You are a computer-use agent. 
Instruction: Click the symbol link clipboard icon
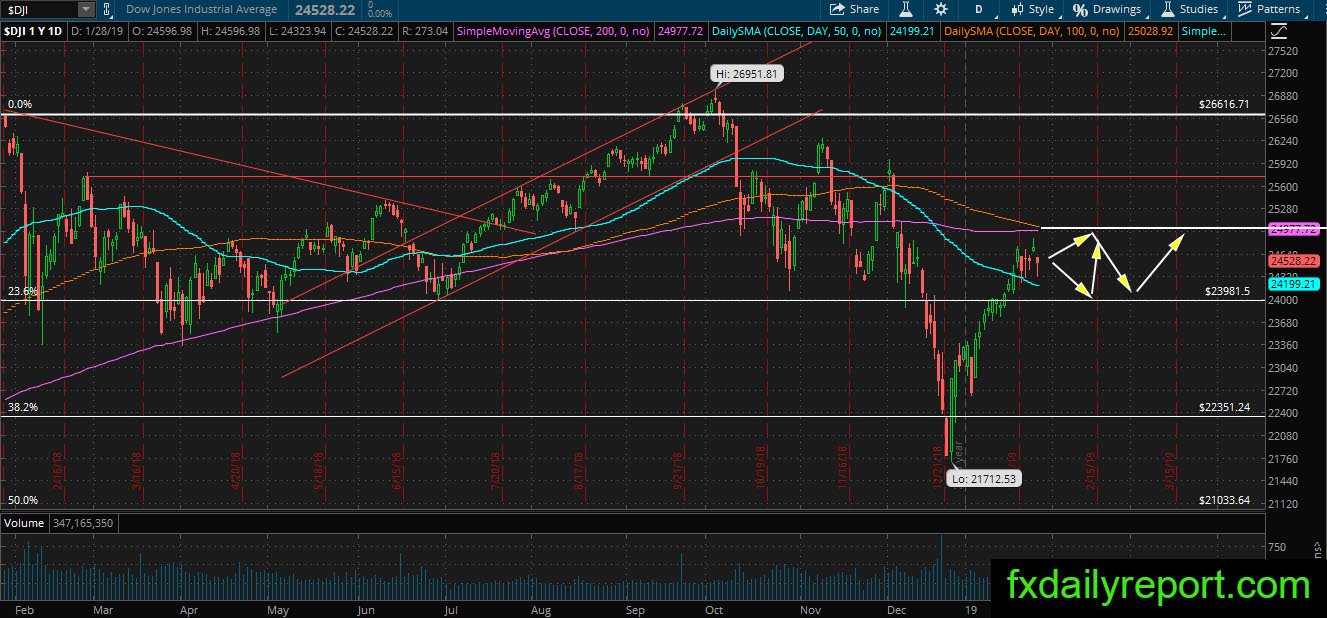[x=108, y=9]
